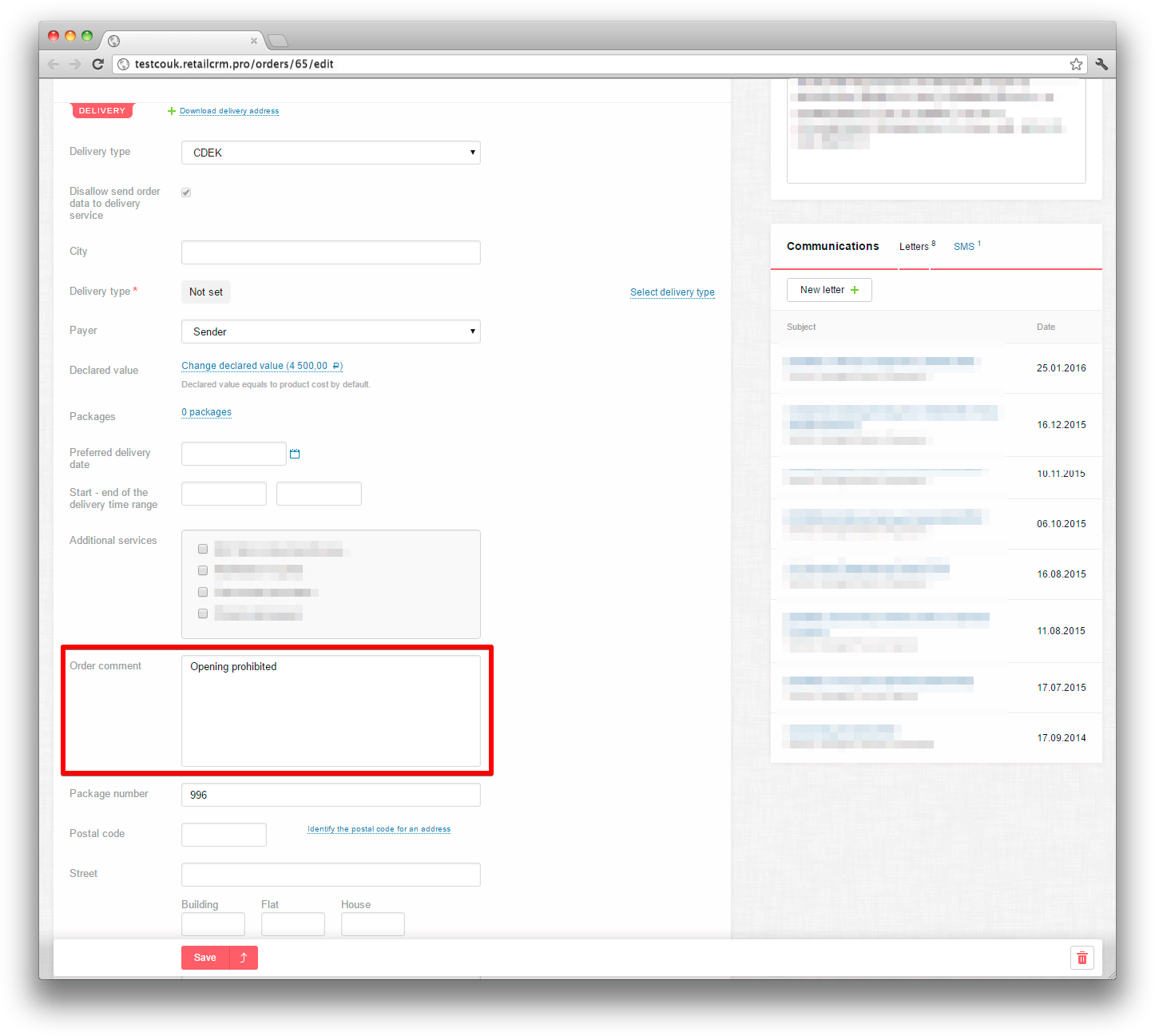Viewport: 1155px width, 1036px height.
Task: Click Select delivery type link
Action: (x=673, y=292)
